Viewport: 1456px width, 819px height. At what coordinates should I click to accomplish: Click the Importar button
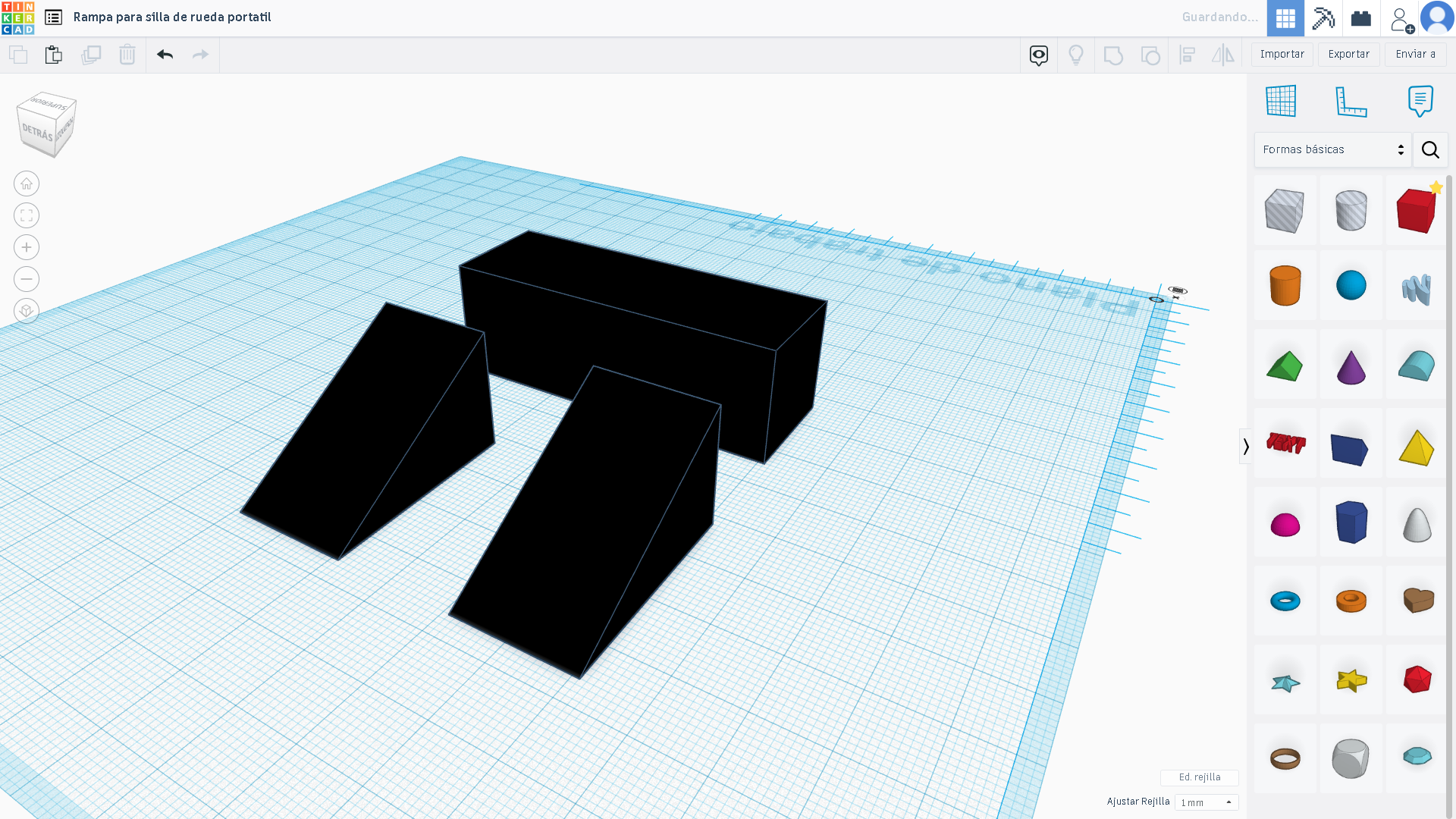coord(1282,55)
